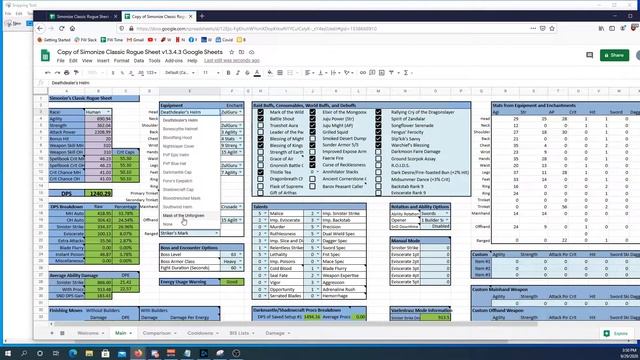Toggle italic formatting in toolbar
Screen dimensions: 640x360
pos(238,73)
